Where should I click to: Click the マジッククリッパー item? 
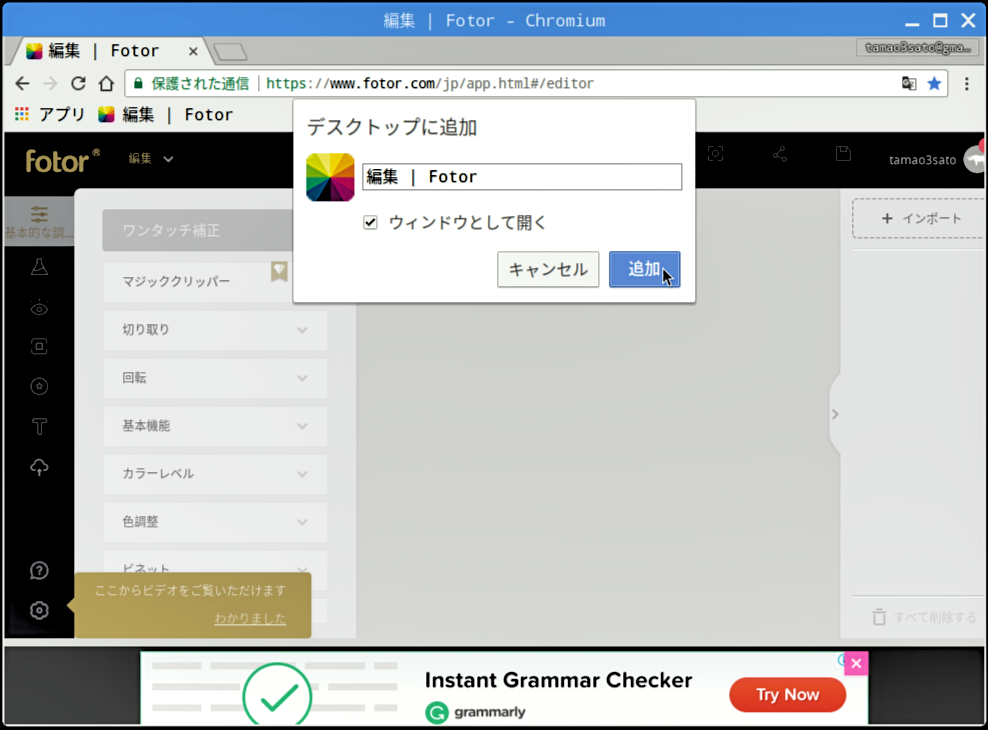215,282
